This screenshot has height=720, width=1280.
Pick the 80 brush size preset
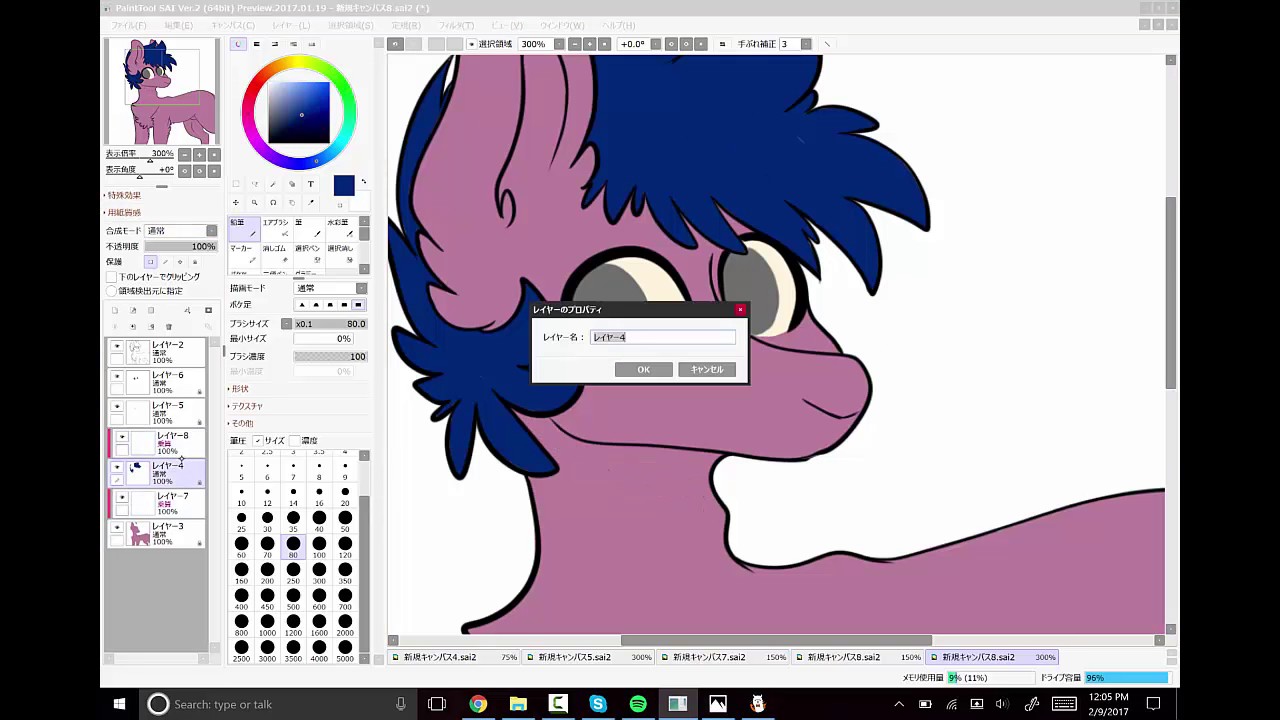[x=293, y=548]
